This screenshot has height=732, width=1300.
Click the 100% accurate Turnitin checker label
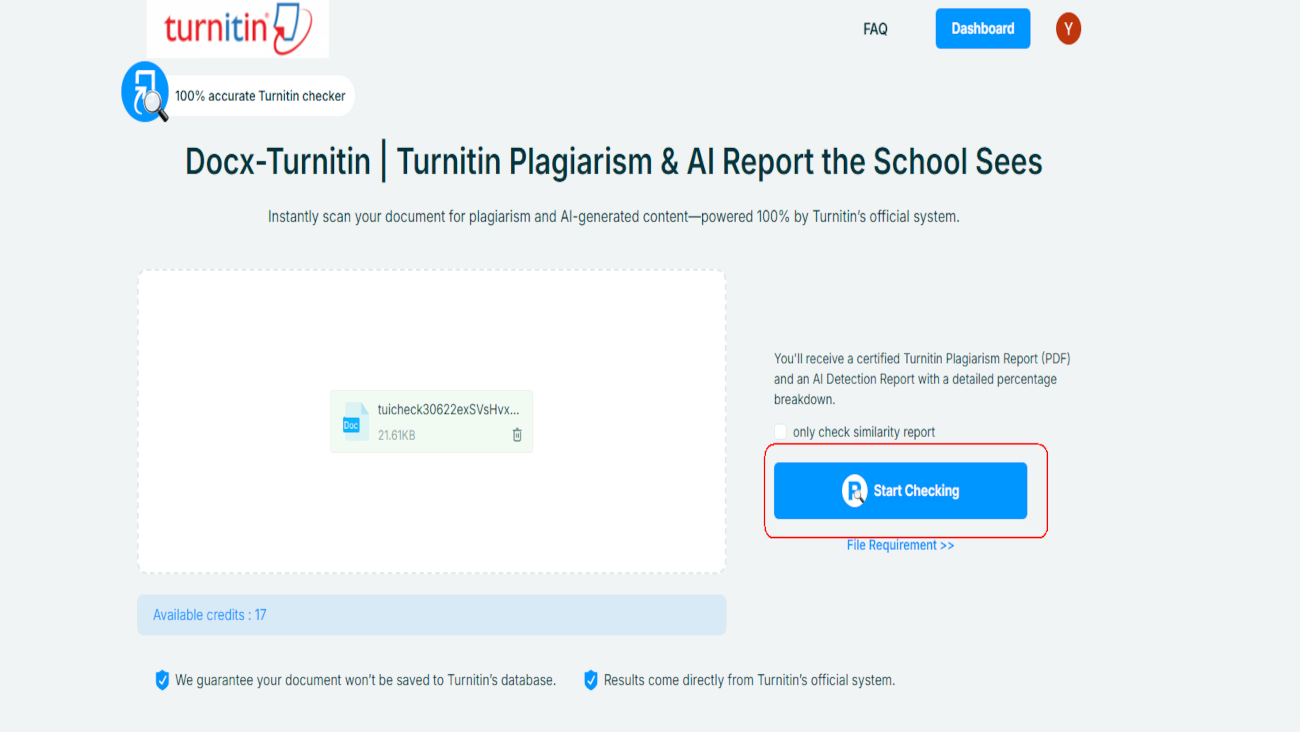pyautogui.click(x=260, y=96)
